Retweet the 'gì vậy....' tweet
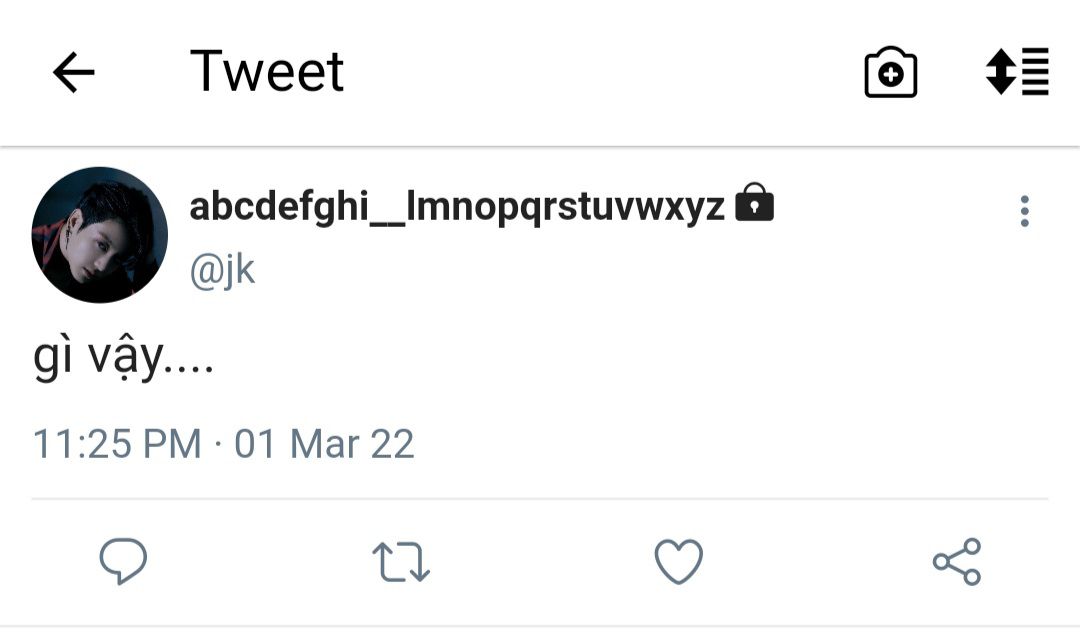 point(401,562)
